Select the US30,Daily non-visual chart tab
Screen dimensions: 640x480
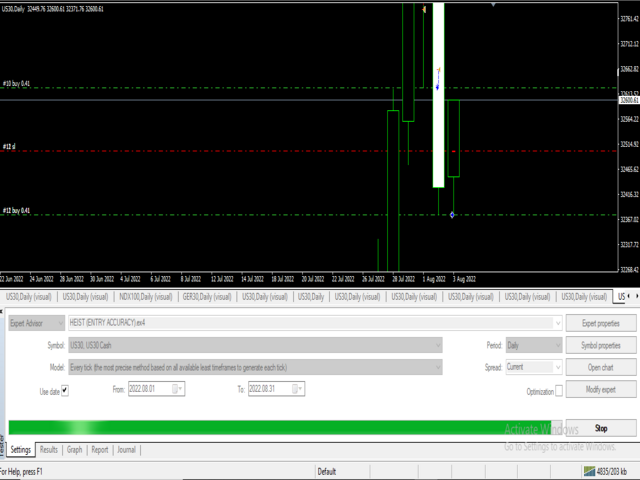point(311,297)
